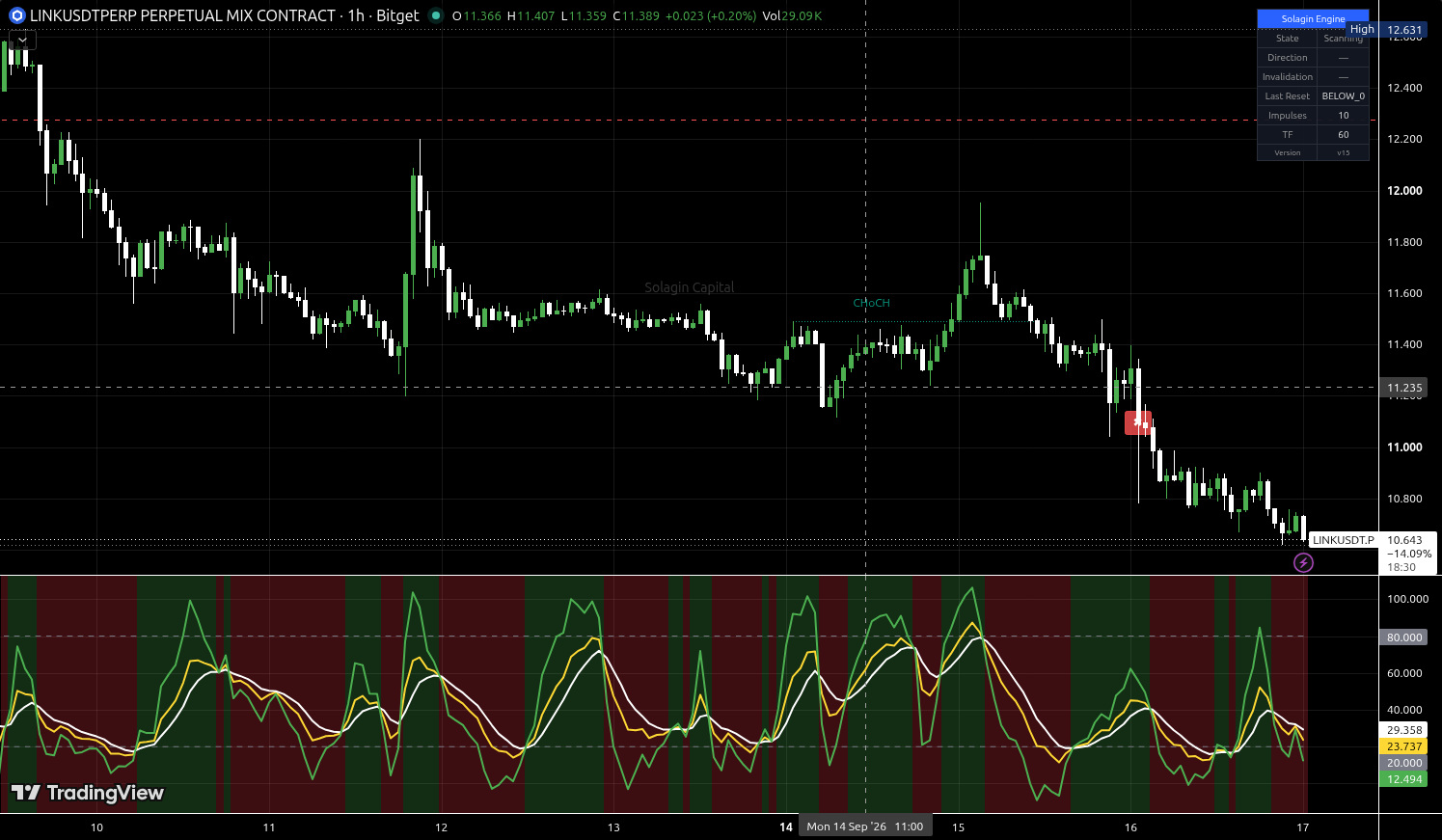Click date 12 on the time axis
This screenshot has width=1442, height=840.
[441, 826]
